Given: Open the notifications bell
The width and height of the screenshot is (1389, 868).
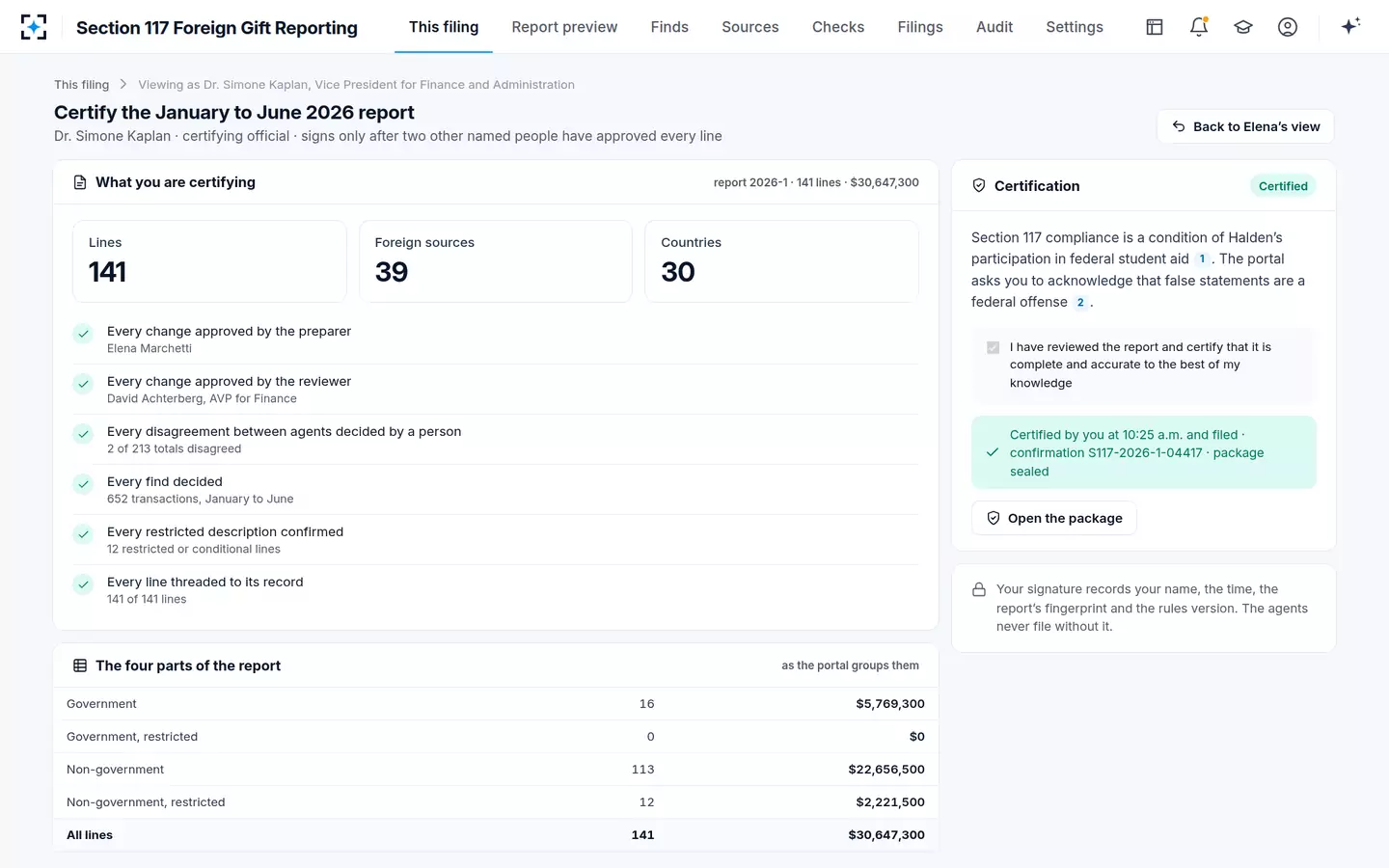Looking at the screenshot, I should [1199, 27].
